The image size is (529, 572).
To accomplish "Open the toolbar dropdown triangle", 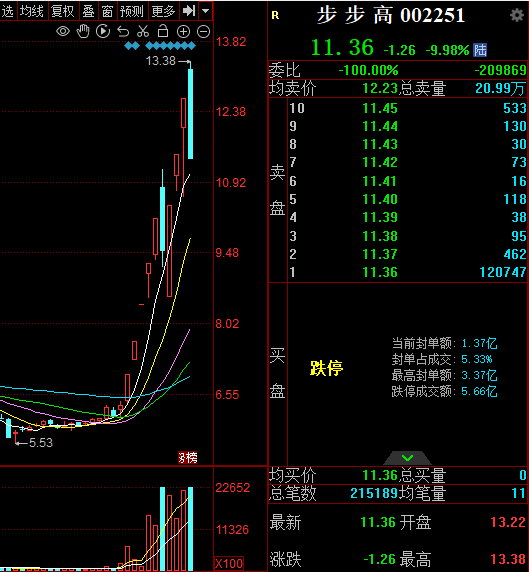I will tap(205, 11).
